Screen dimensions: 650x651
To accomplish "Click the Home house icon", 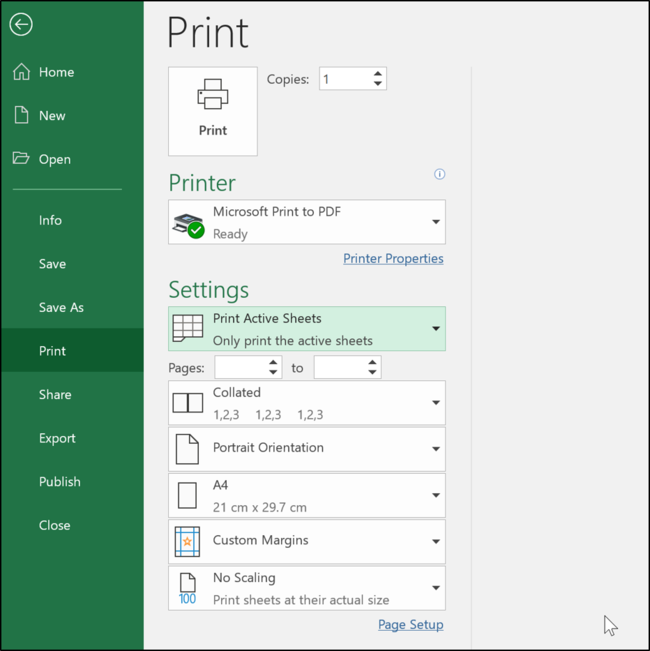I will (x=21, y=71).
